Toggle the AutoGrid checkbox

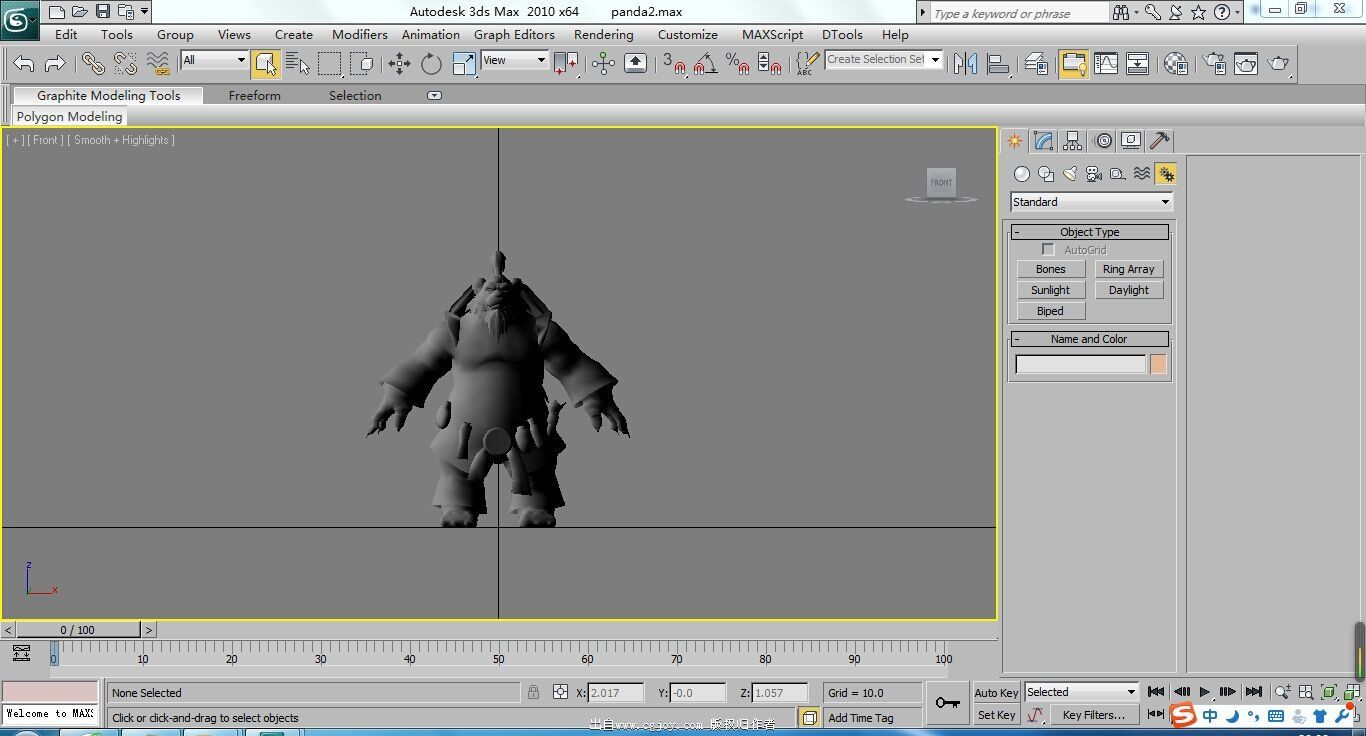pos(1048,250)
